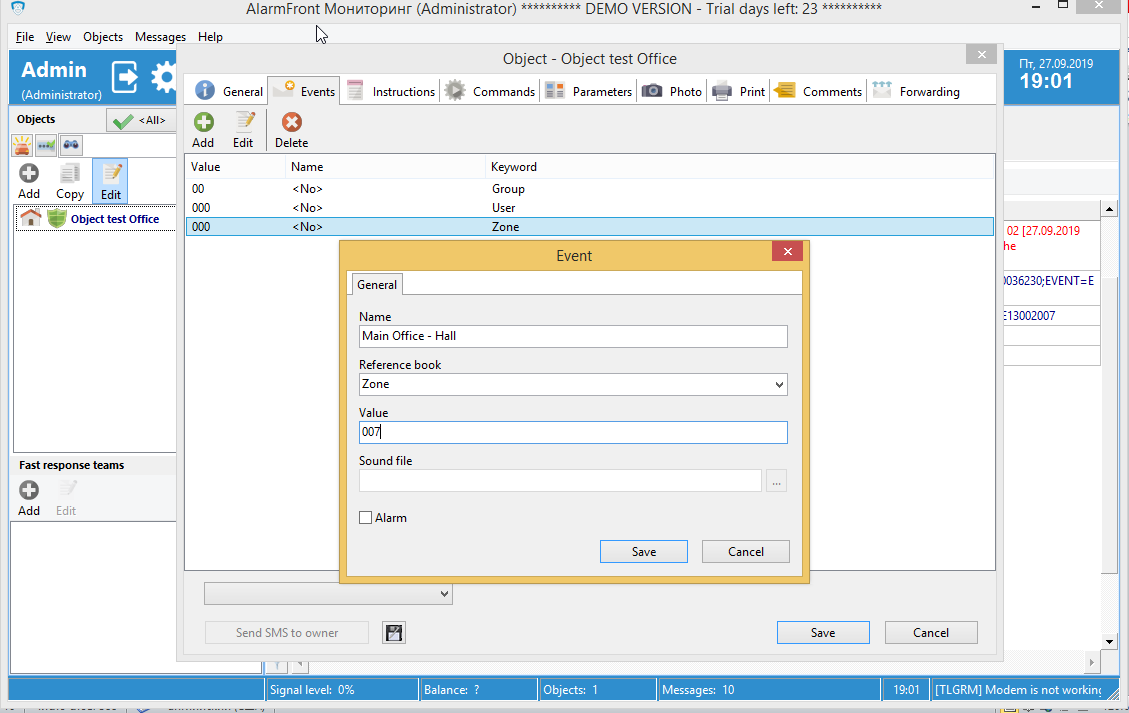This screenshot has height=713, width=1129.
Task: Cancel the Event dialog
Action: 745,552
